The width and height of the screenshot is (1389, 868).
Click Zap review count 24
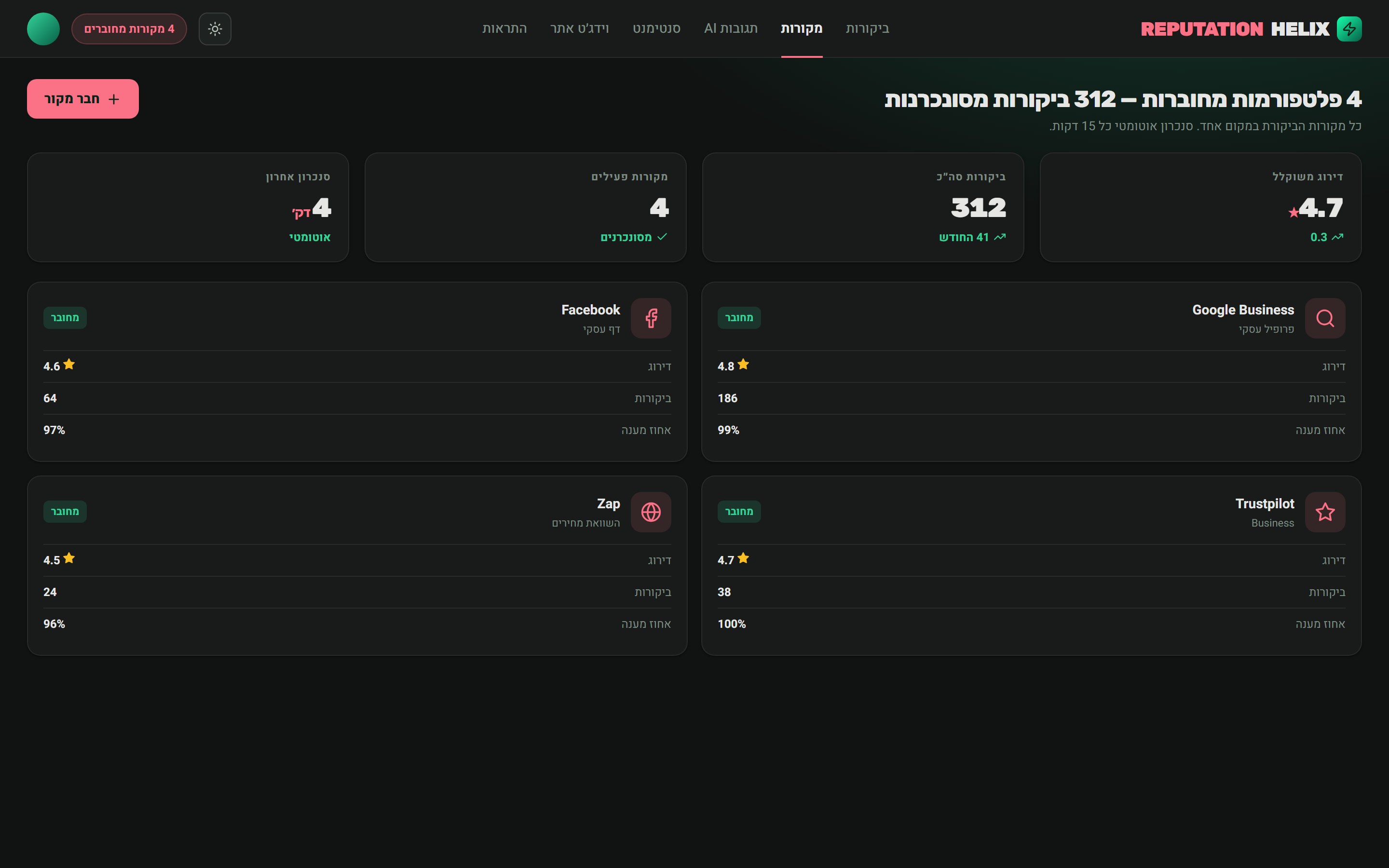50,593
